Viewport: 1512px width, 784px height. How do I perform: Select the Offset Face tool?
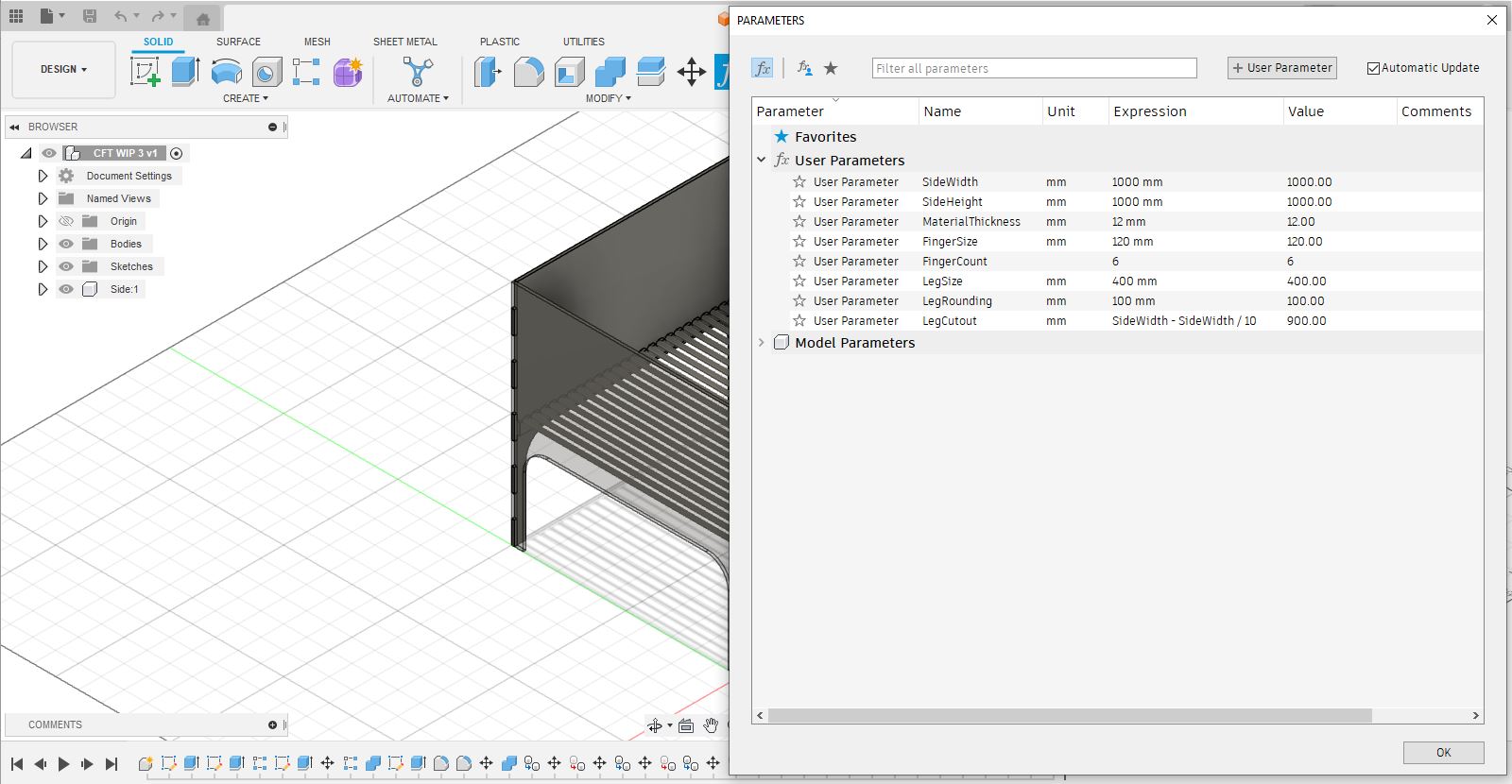point(650,72)
